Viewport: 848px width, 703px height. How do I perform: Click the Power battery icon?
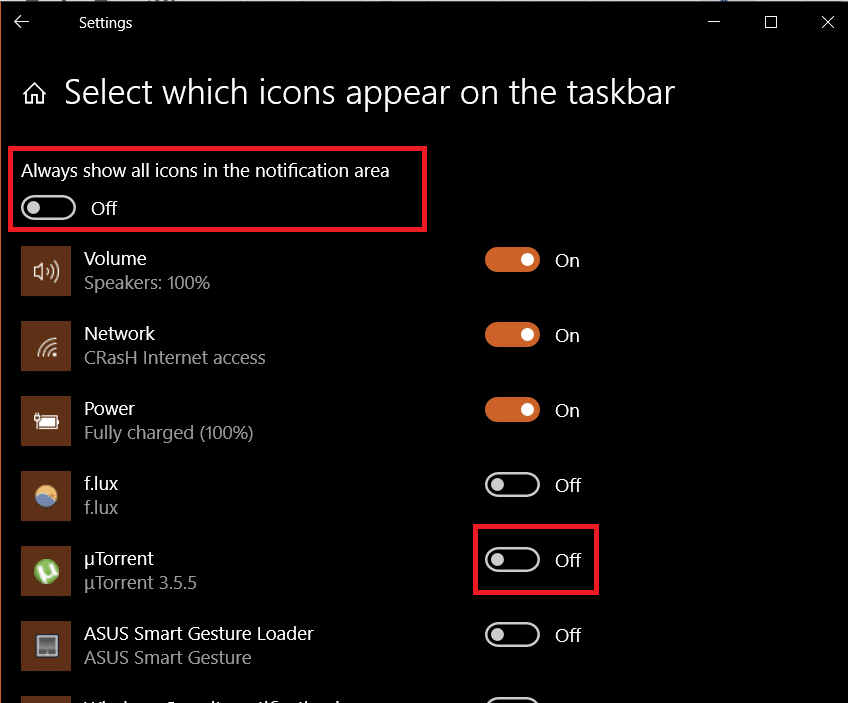coord(46,421)
